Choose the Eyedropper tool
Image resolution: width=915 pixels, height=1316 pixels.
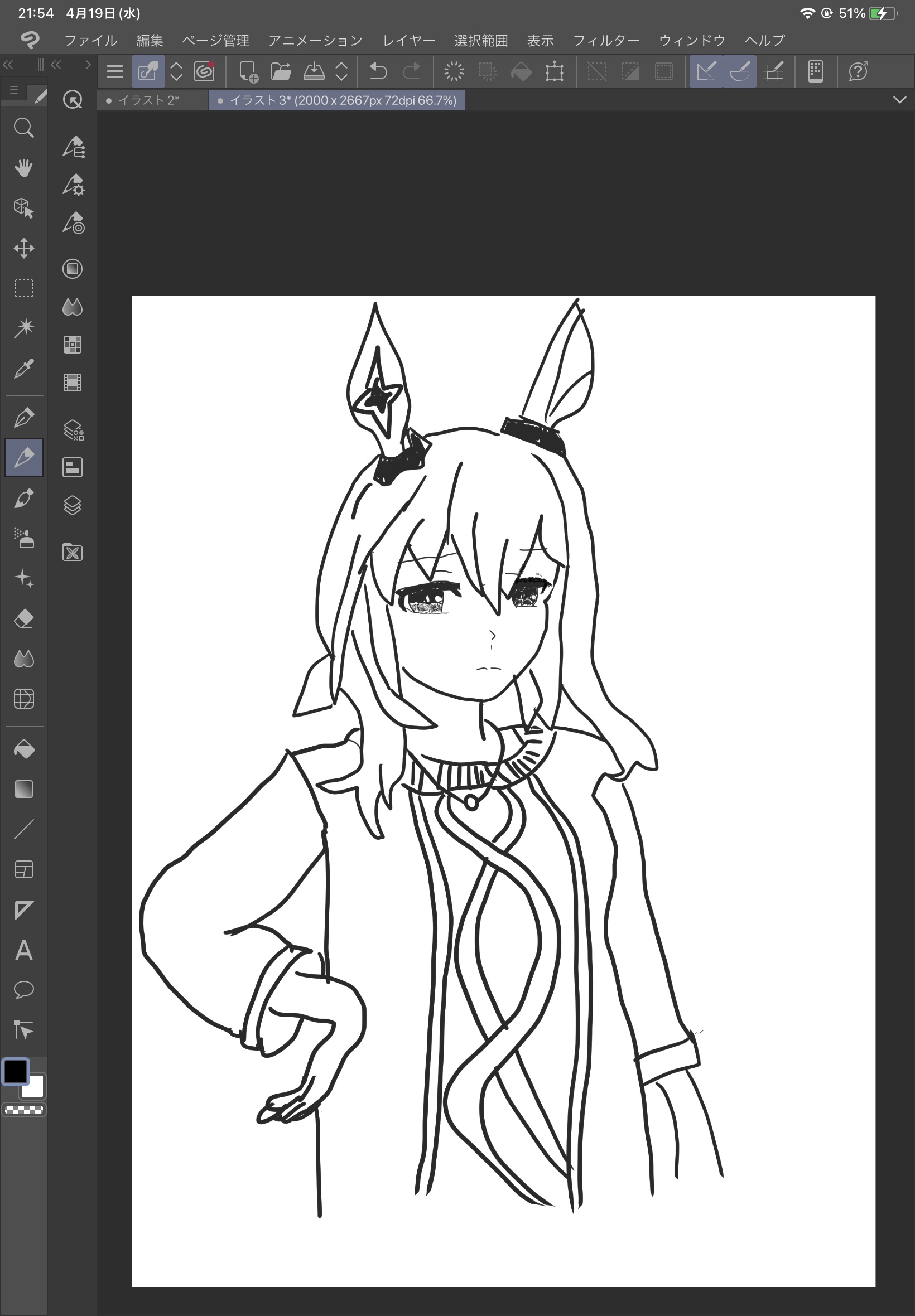[23, 369]
